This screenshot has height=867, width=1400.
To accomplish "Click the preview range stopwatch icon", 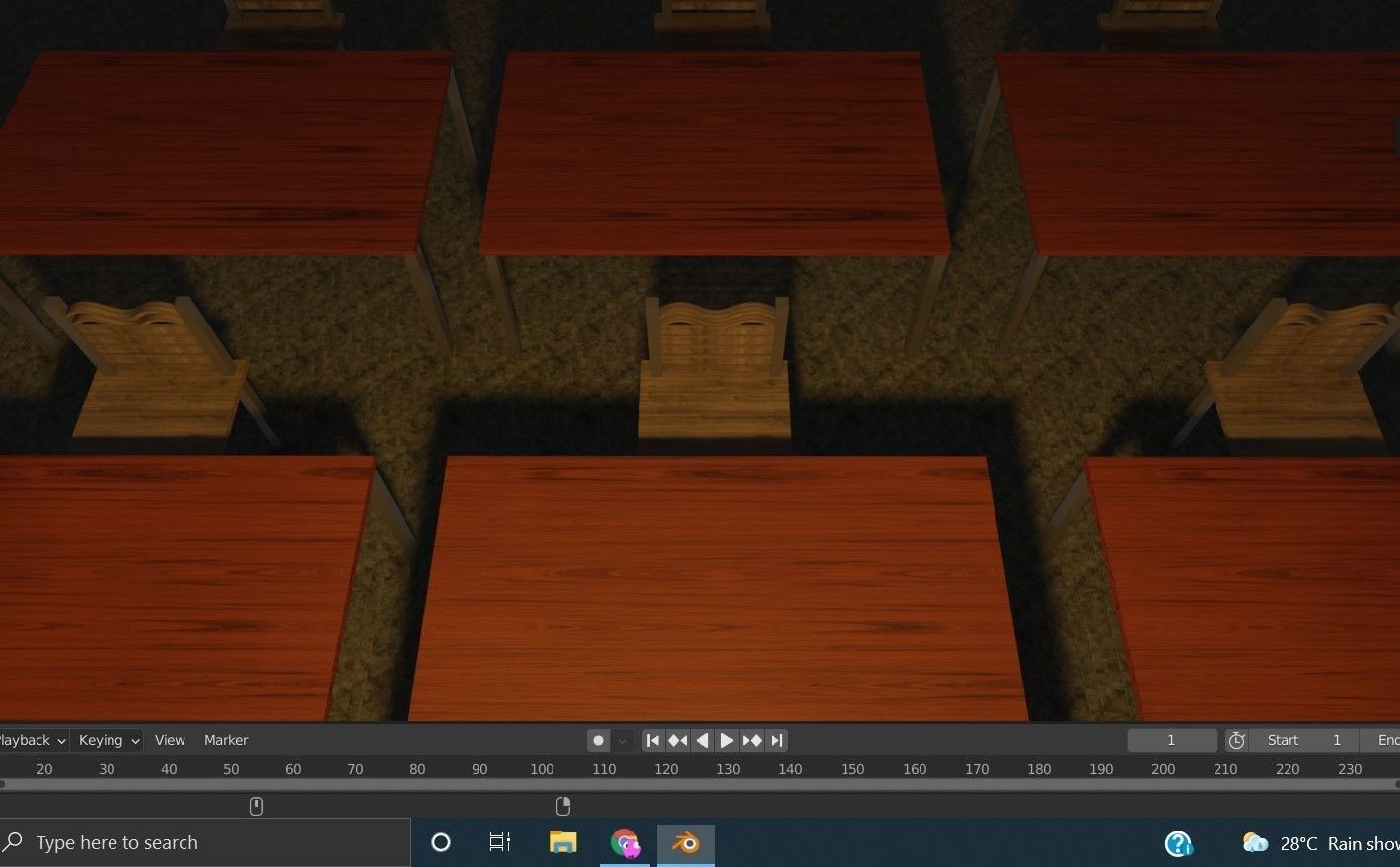I will click(1236, 740).
